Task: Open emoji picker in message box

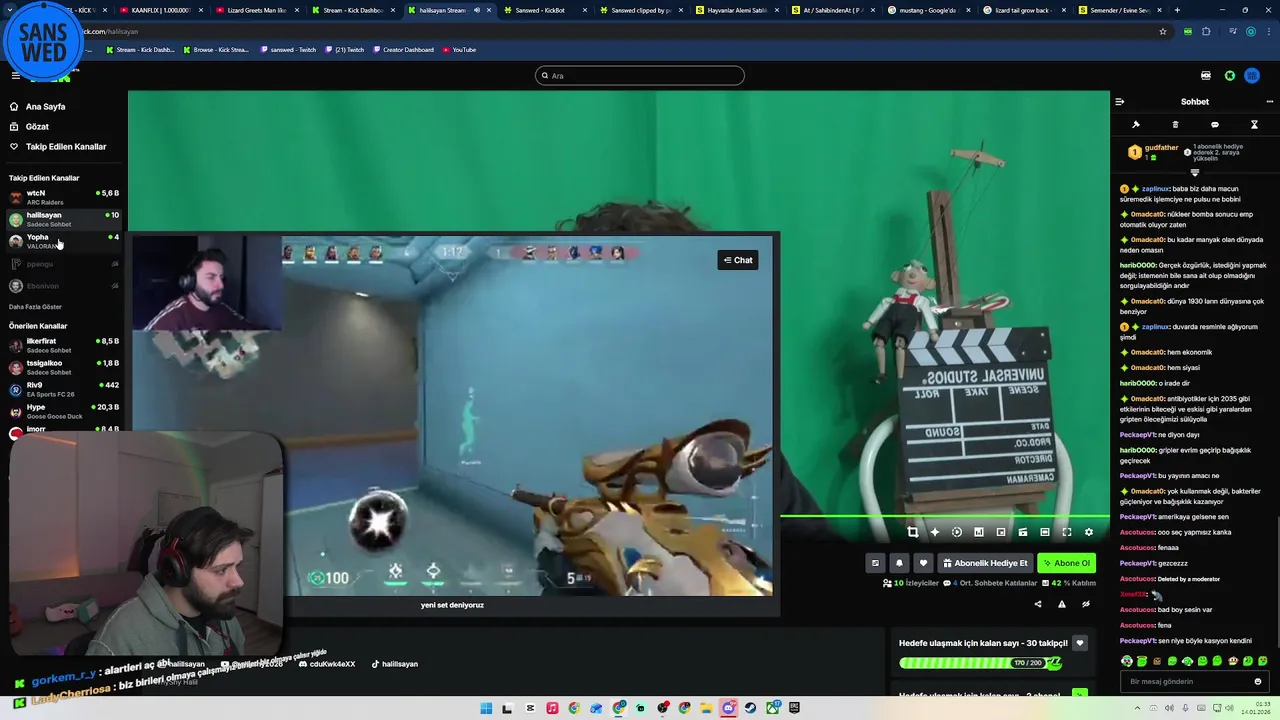Action: pos(1258,681)
